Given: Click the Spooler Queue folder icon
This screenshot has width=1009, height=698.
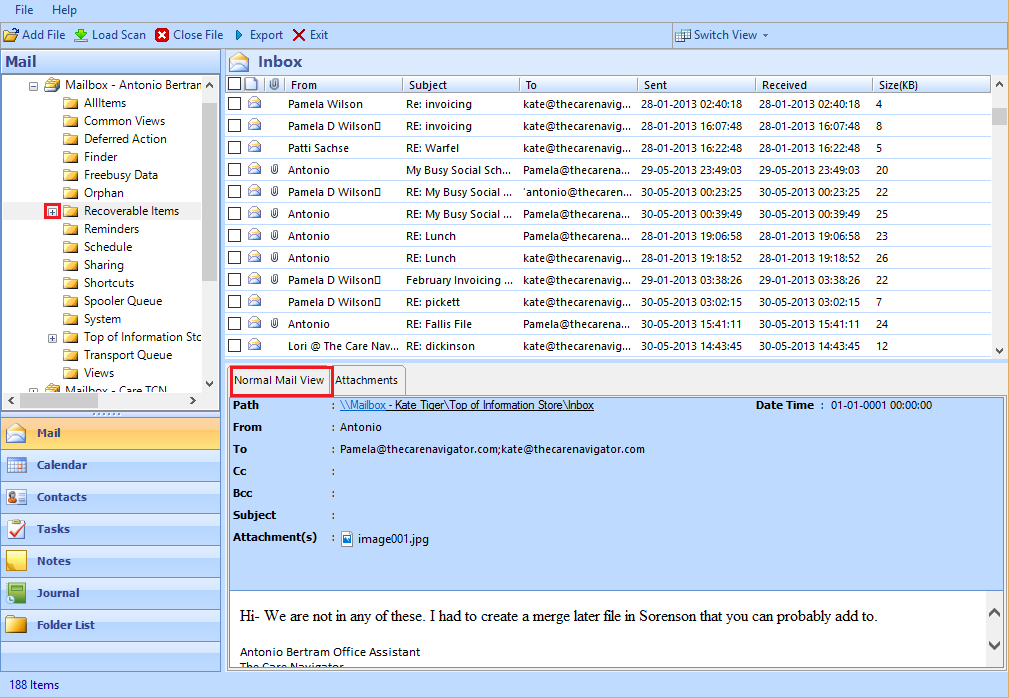Looking at the screenshot, I should 71,301.
